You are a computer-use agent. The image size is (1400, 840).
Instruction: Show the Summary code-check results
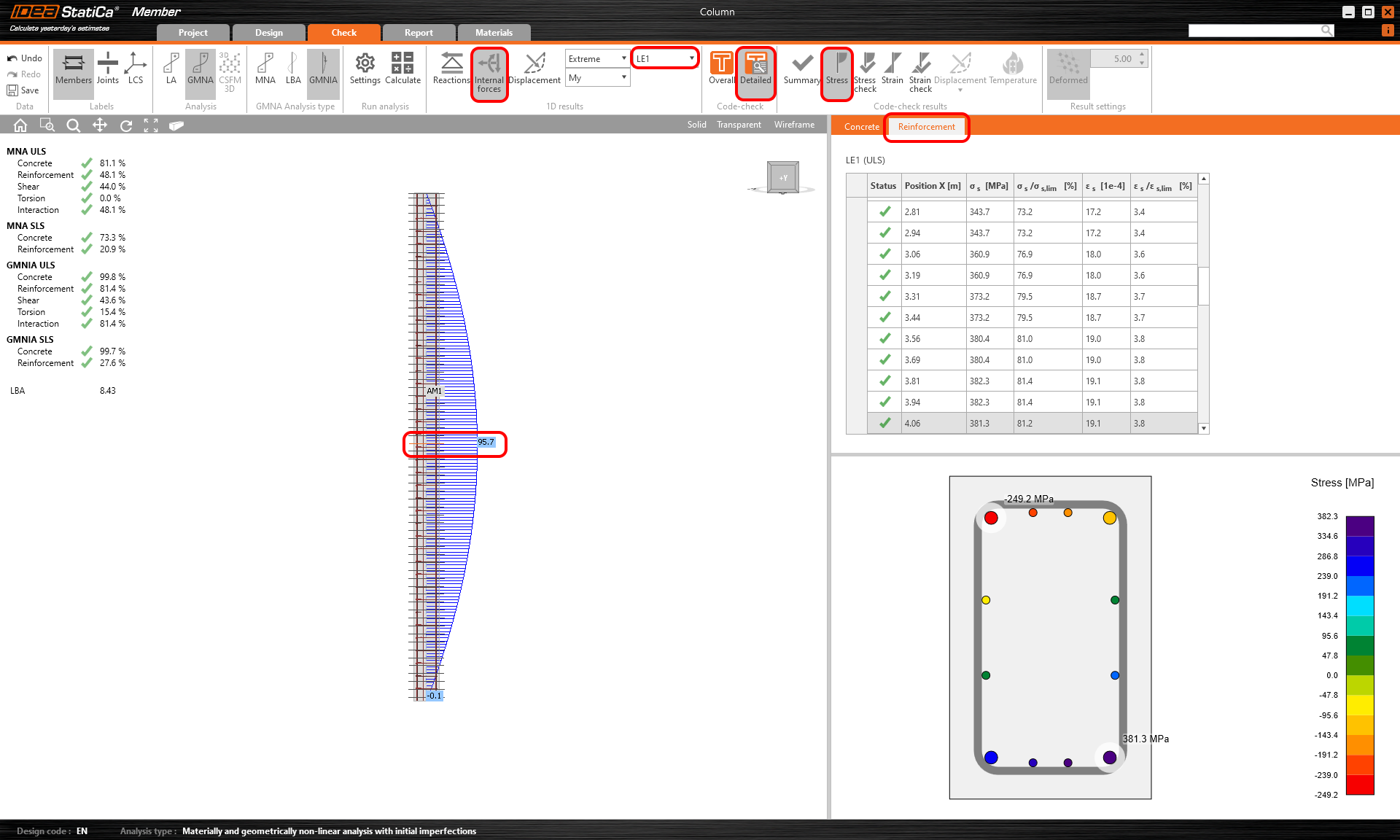coord(802,69)
